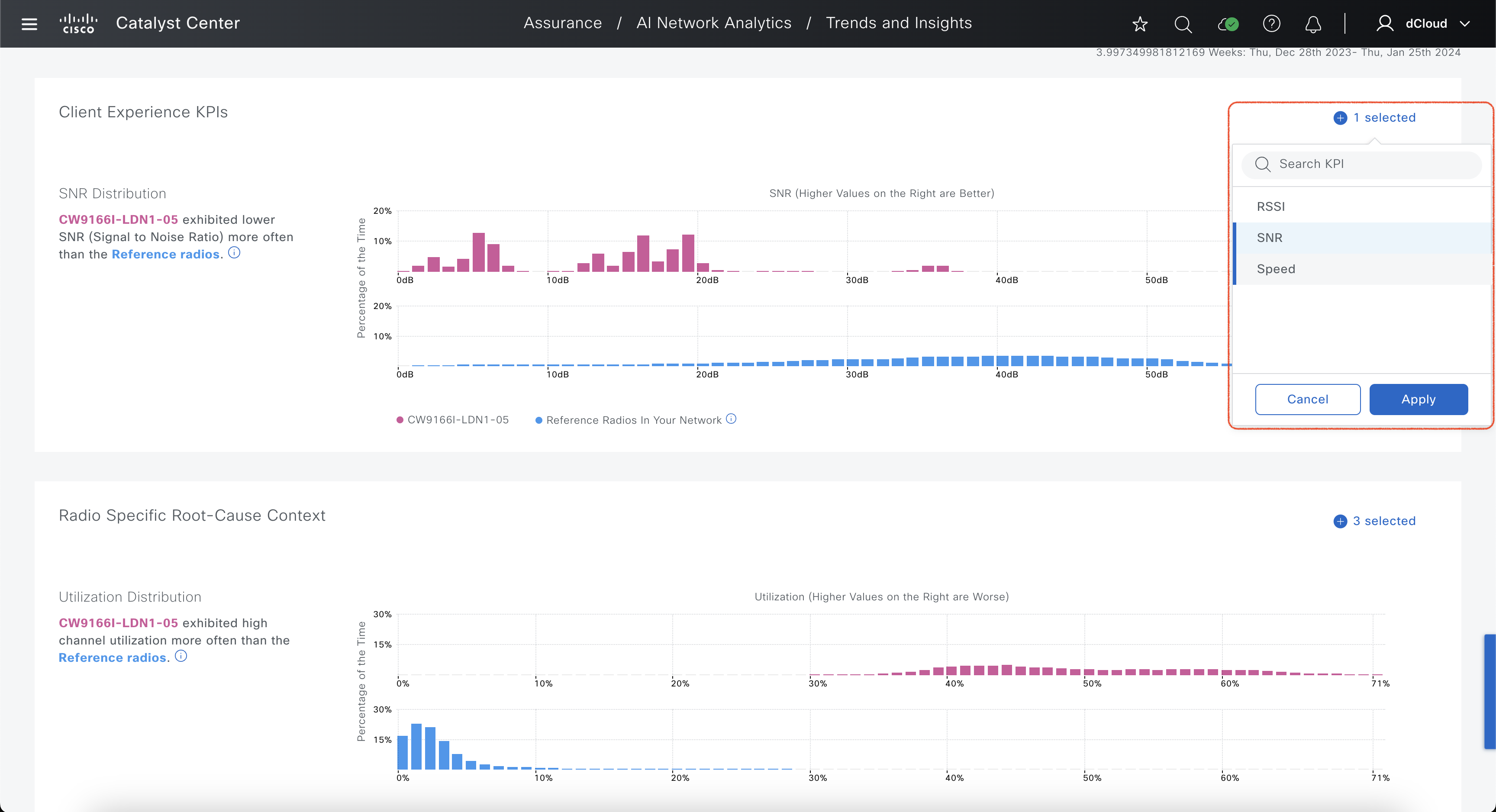This screenshot has width=1496, height=812.
Task: Toggle Reference Radios In Your Network legend
Action: tap(629, 420)
